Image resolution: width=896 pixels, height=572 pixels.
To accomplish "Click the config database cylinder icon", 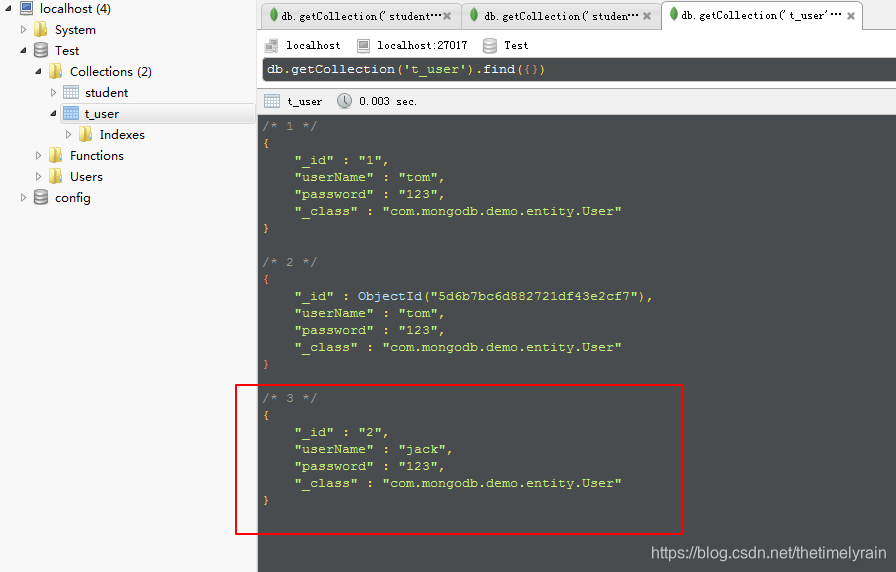I will 41,197.
